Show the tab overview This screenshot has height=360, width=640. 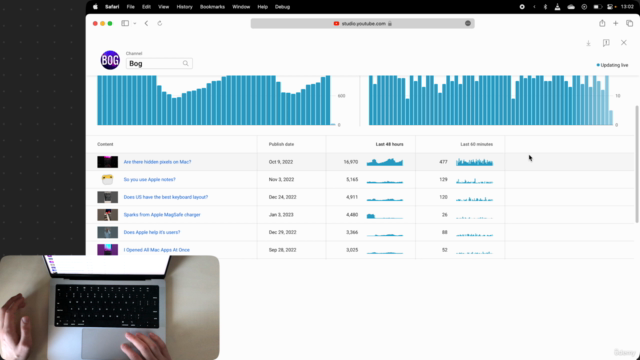tap(629, 23)
